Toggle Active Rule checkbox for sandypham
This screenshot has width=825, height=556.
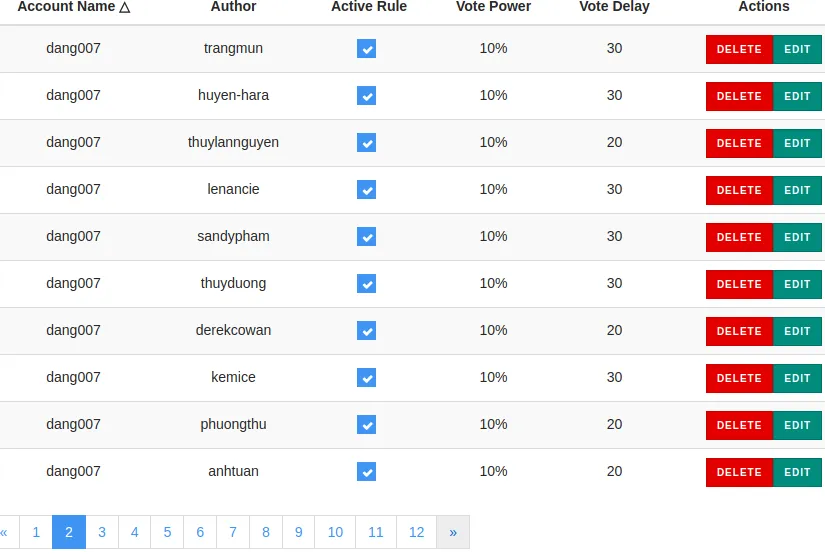[x=366, y=236]
